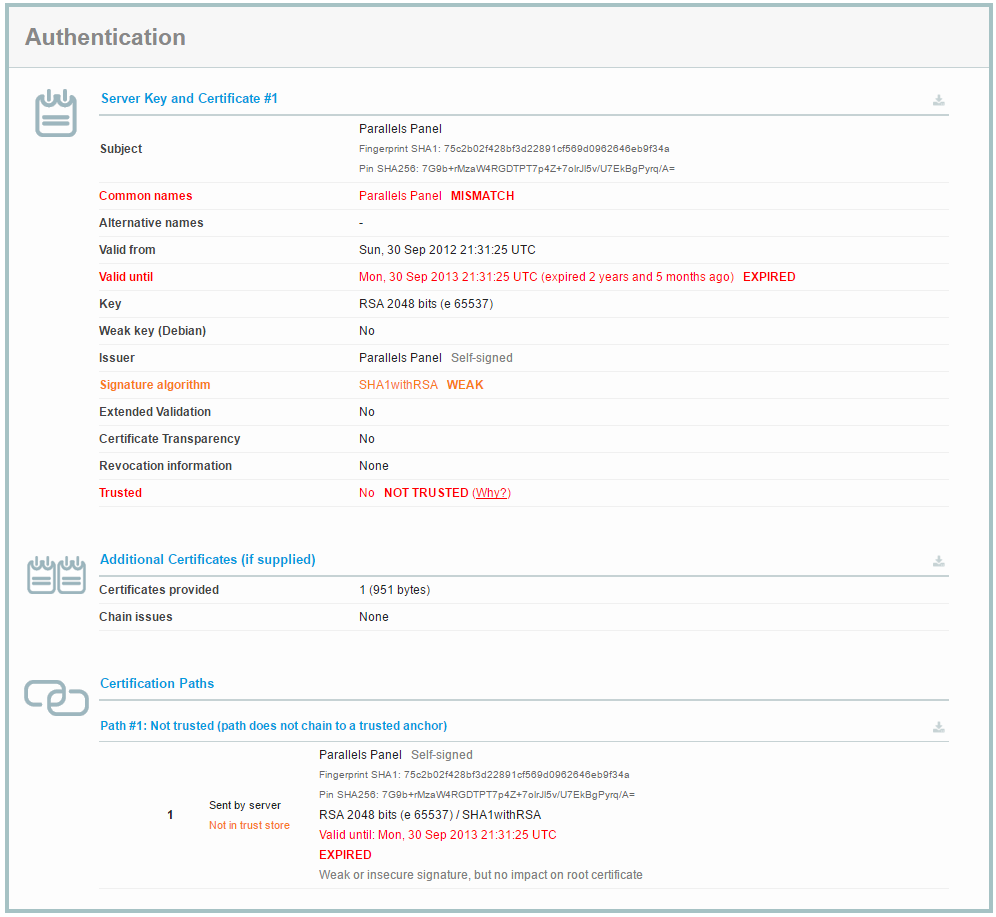Click the download icon for Additional Certificates
The height and width of the screenshot is (917, 996).
(938, 561)
